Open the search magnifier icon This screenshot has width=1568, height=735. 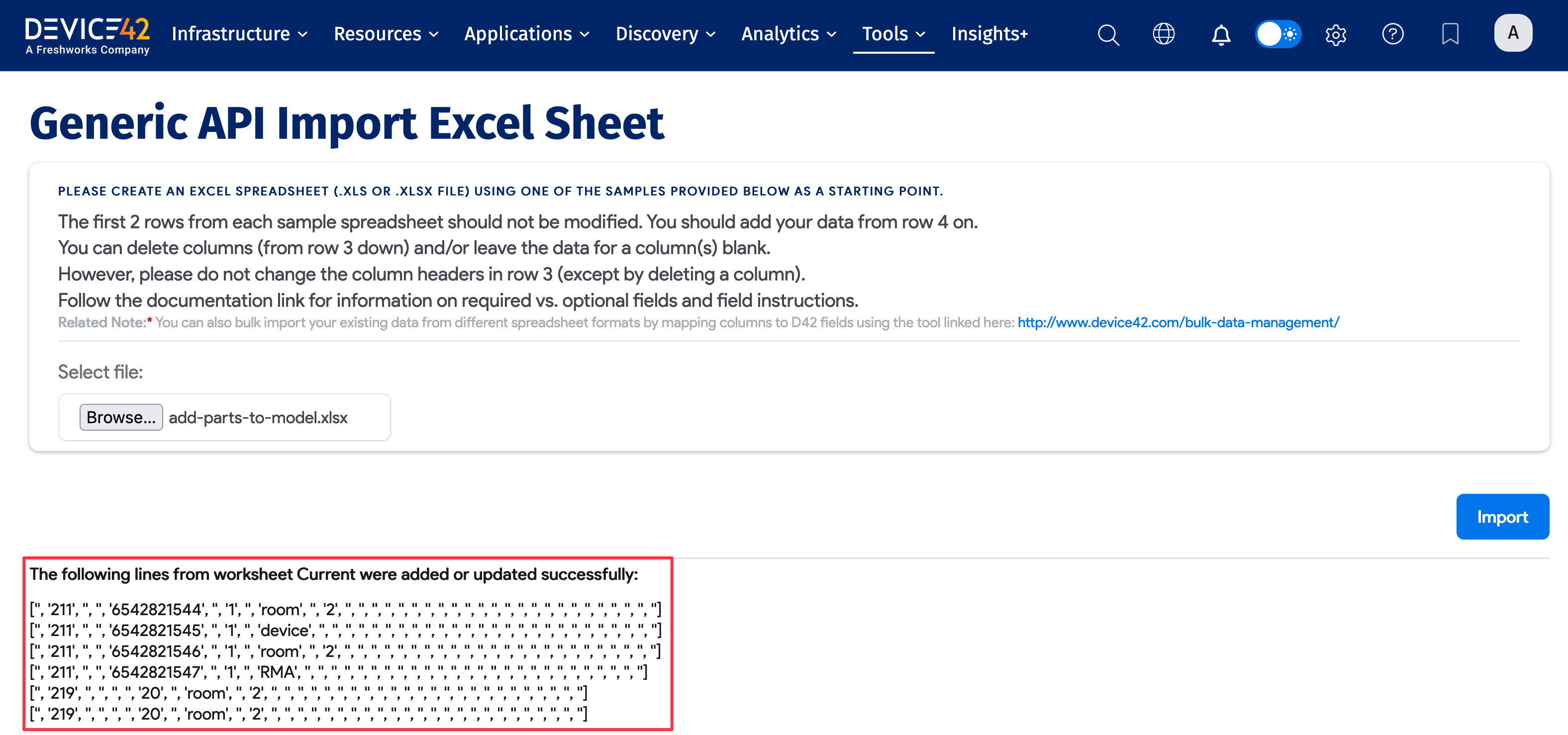tap(1108, 34)
